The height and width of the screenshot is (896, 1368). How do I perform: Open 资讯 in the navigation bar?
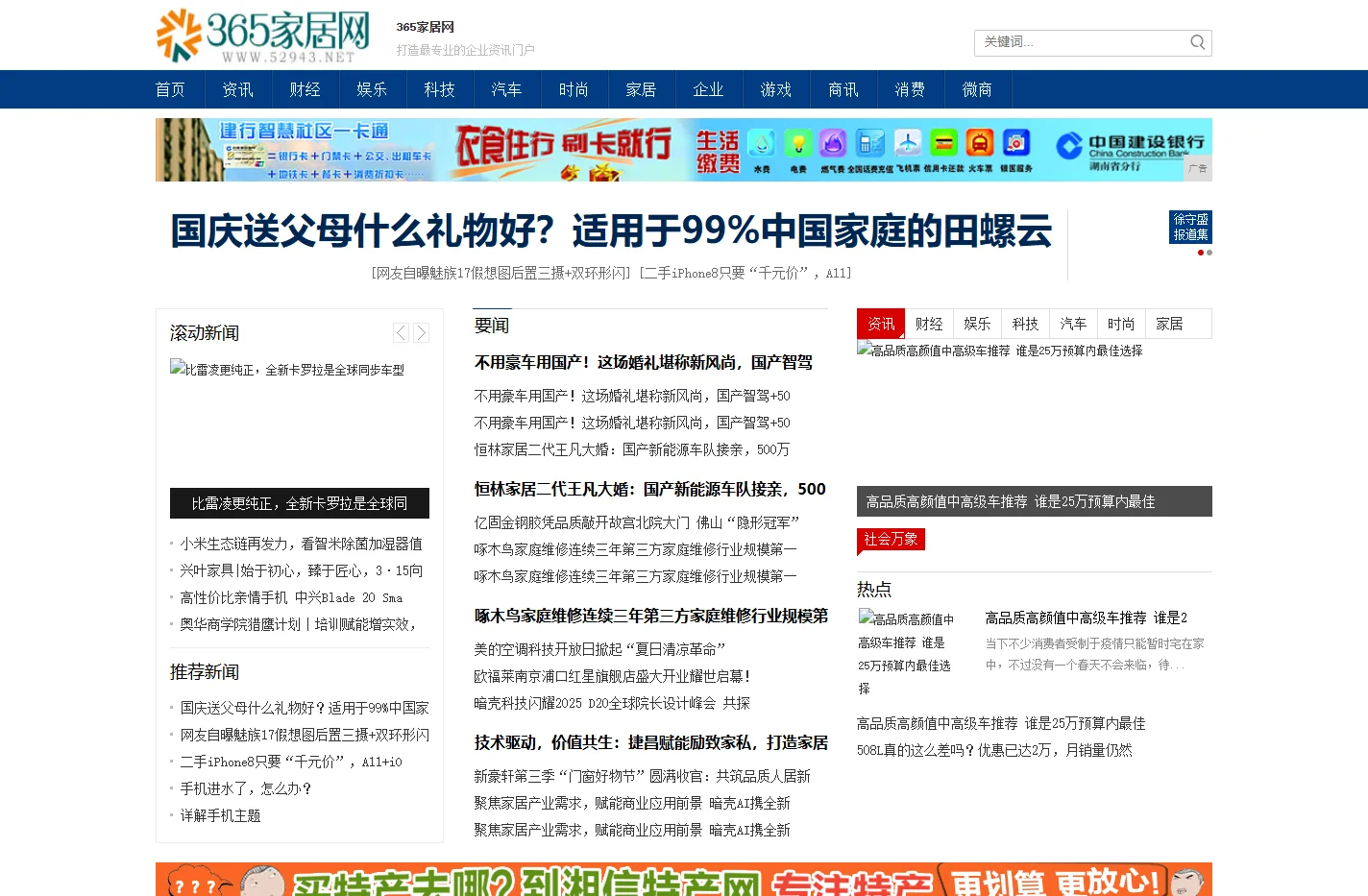pyautogui.click(x=237, y=89)
